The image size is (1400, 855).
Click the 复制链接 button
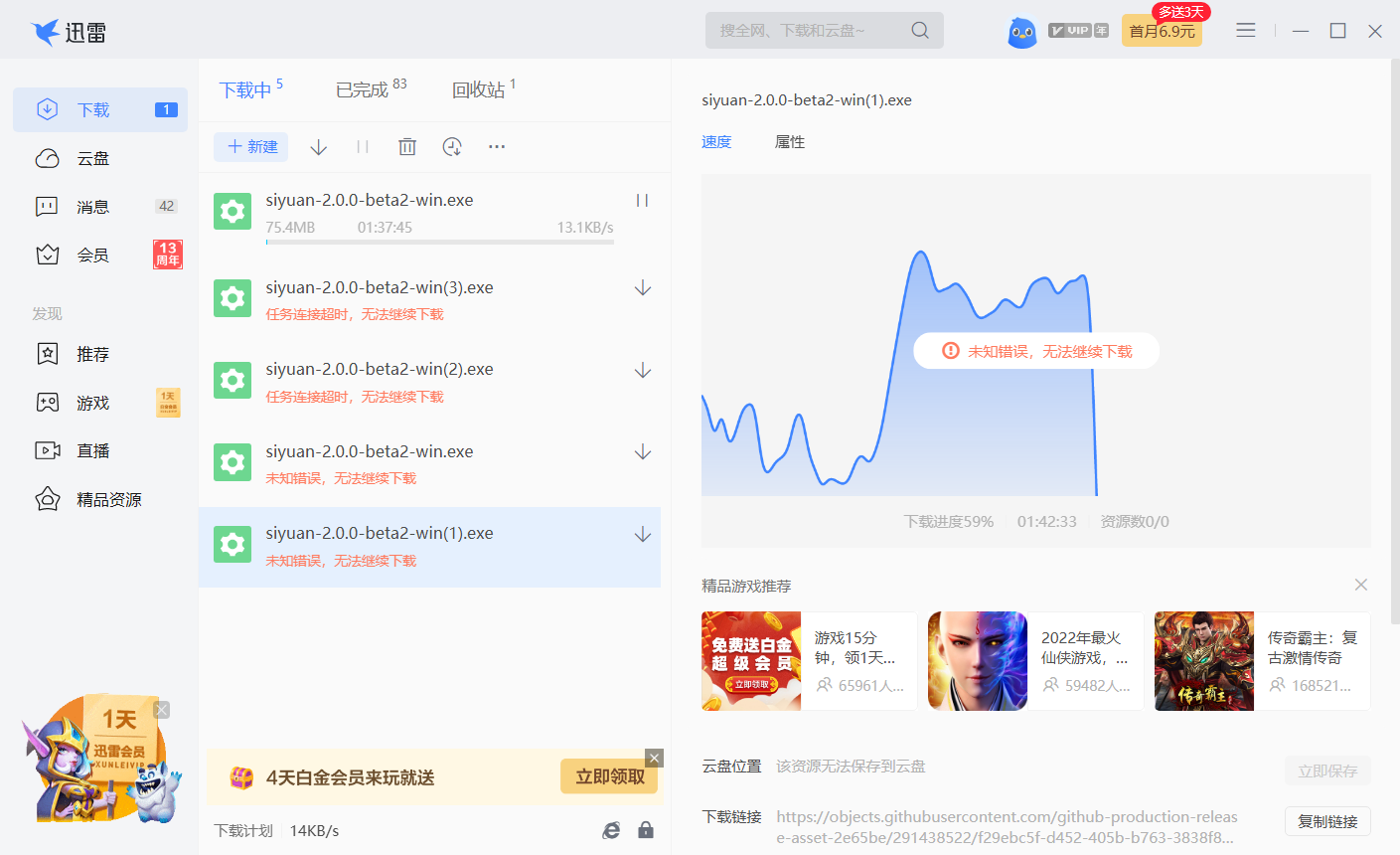[1327, 821]
